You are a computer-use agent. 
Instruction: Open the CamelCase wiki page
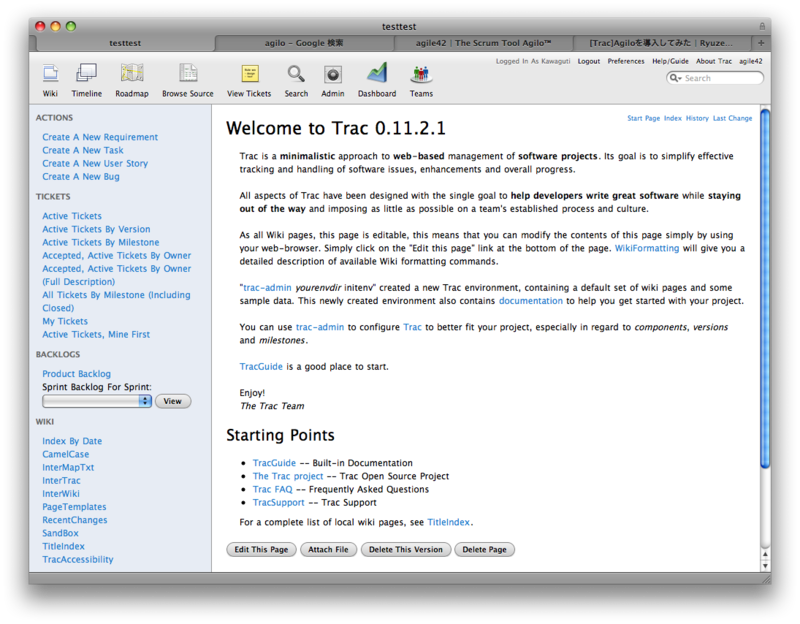[x=65, y=455]
